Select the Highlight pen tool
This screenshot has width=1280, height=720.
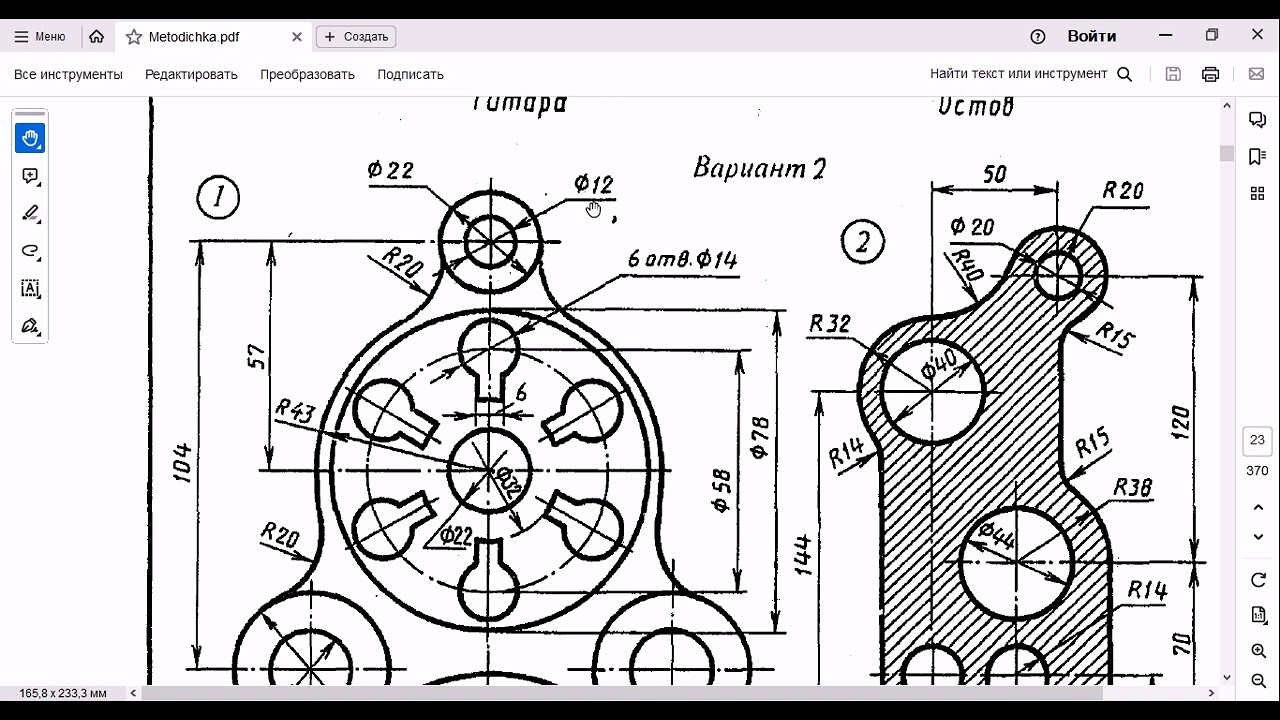[30, 213]
